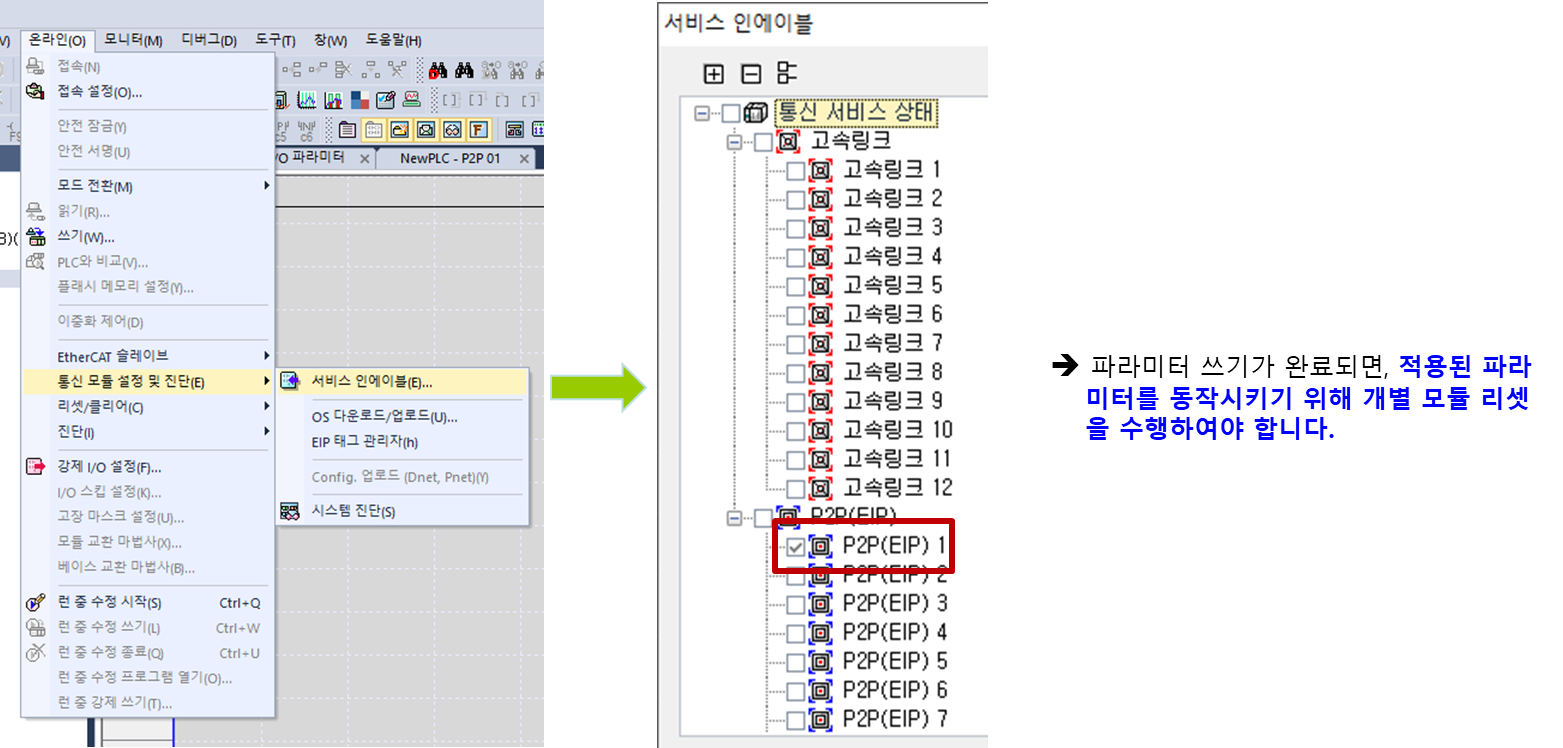Open the 디버그(D) menu
The height and width of the screenshot is (748, 1563).
[209, 40]
